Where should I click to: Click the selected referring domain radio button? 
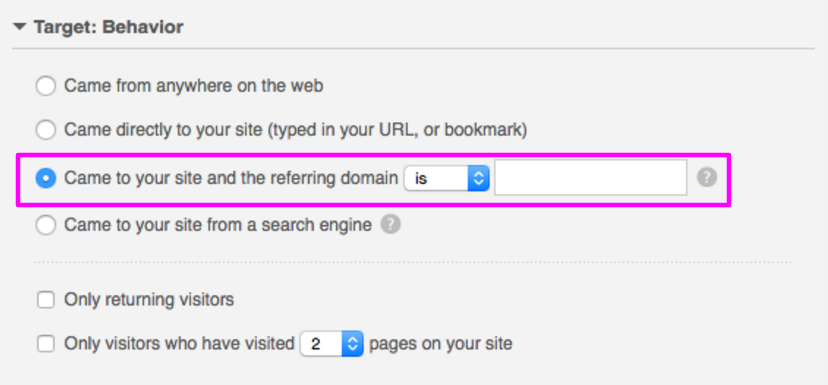click(46, 179)
